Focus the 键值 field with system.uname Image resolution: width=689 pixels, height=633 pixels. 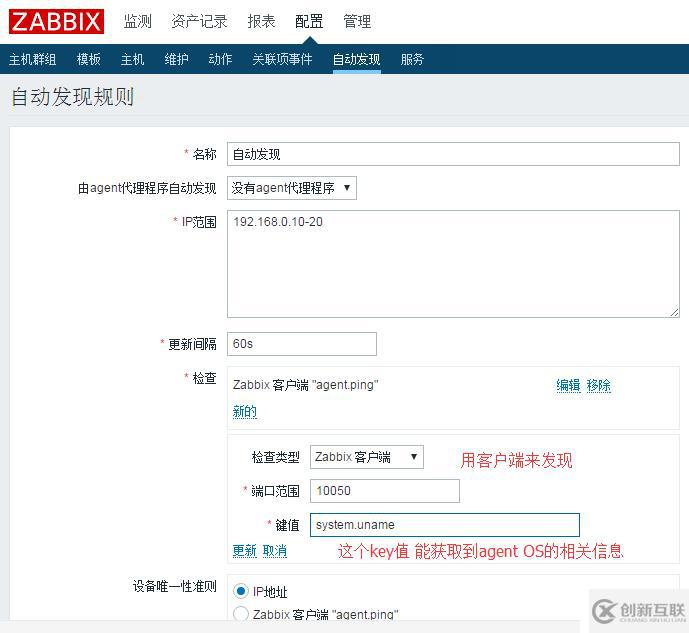[445, 525]
